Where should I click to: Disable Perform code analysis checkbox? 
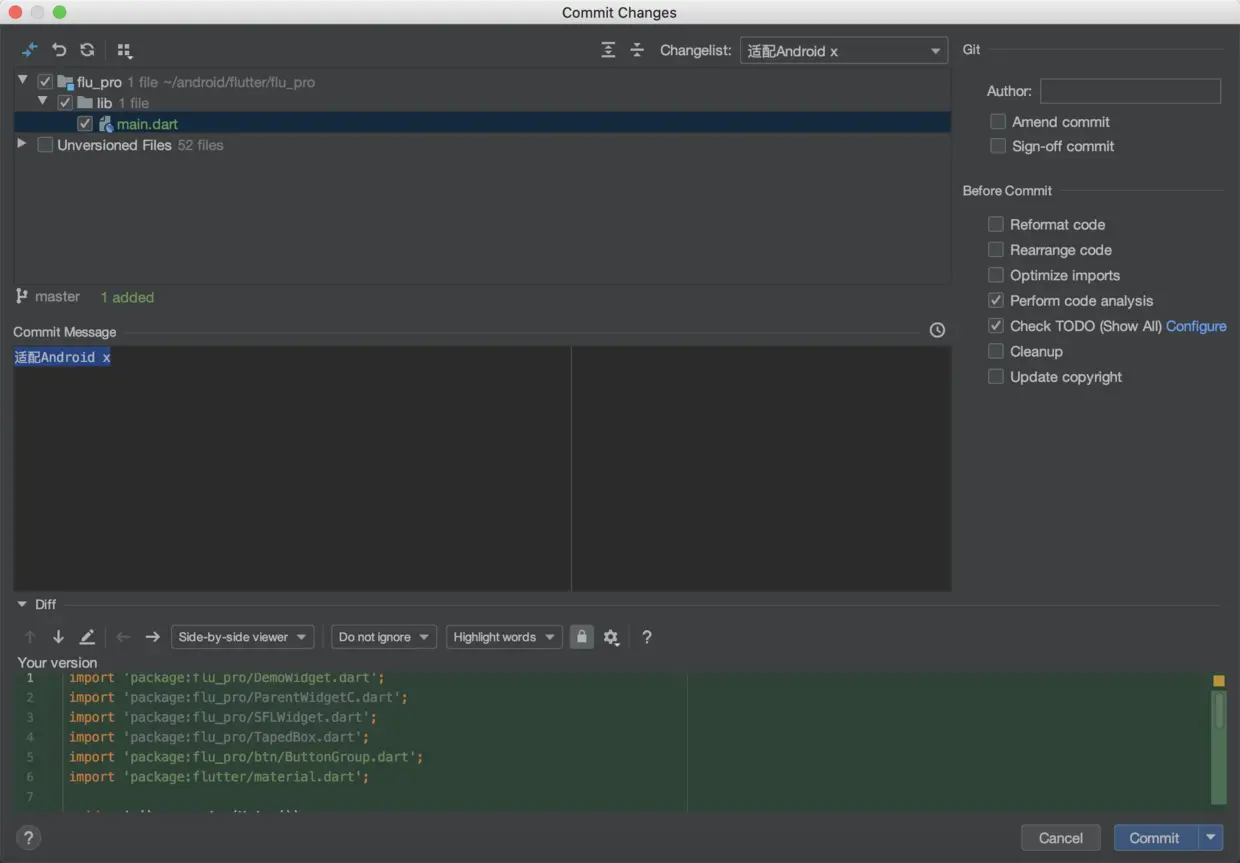coord(996,300)
